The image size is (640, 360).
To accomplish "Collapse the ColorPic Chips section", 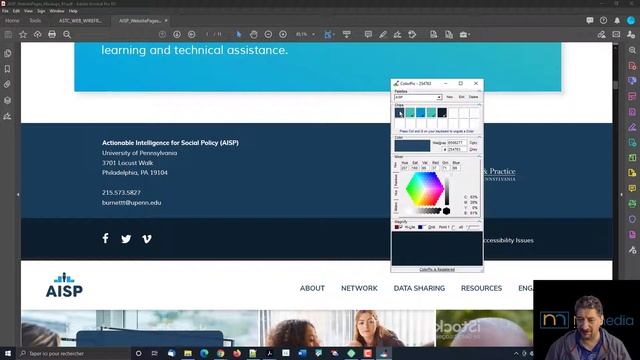I will [479, 105].
